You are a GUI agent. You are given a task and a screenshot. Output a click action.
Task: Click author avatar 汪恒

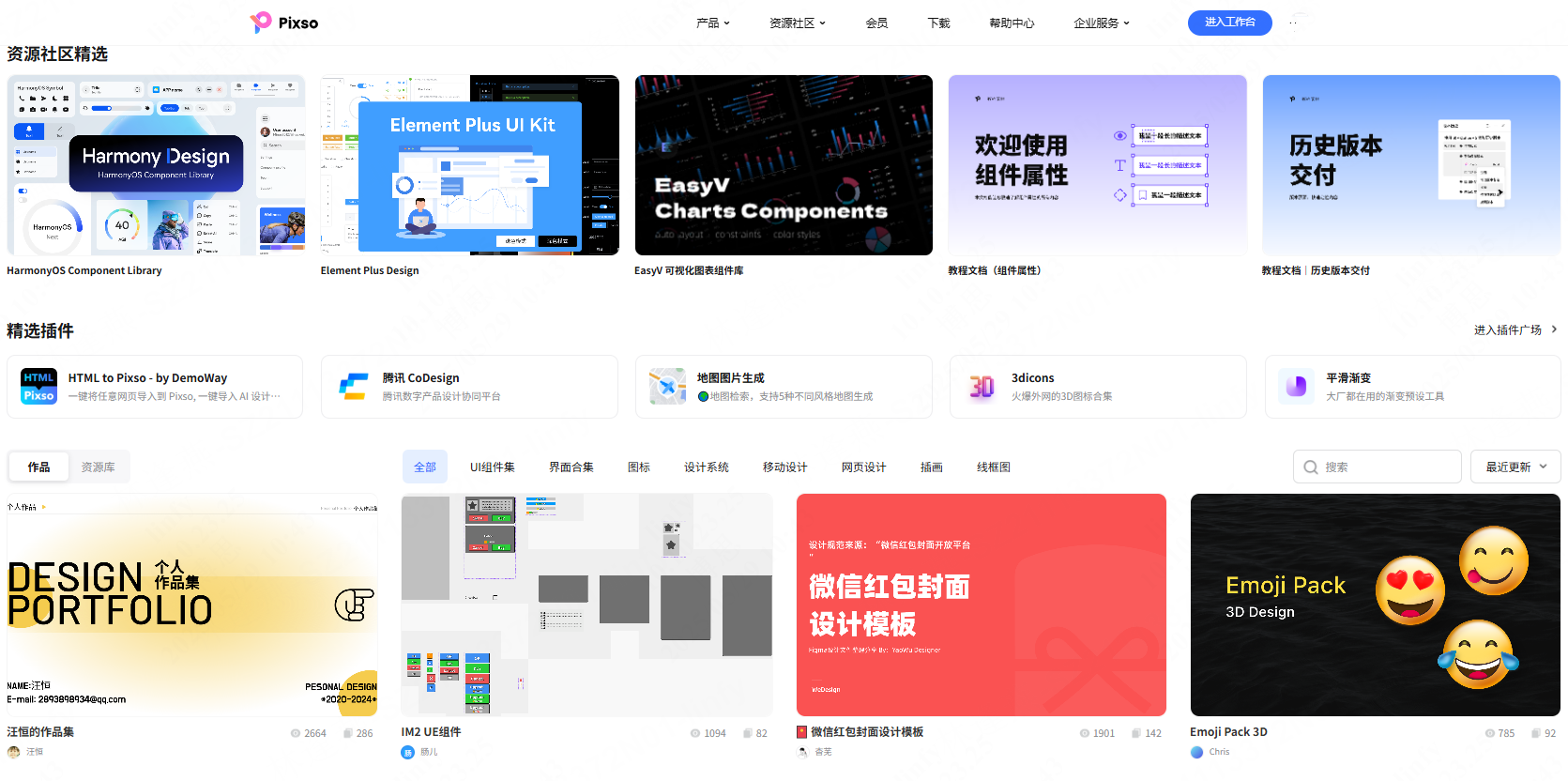(x=13, y=752)
